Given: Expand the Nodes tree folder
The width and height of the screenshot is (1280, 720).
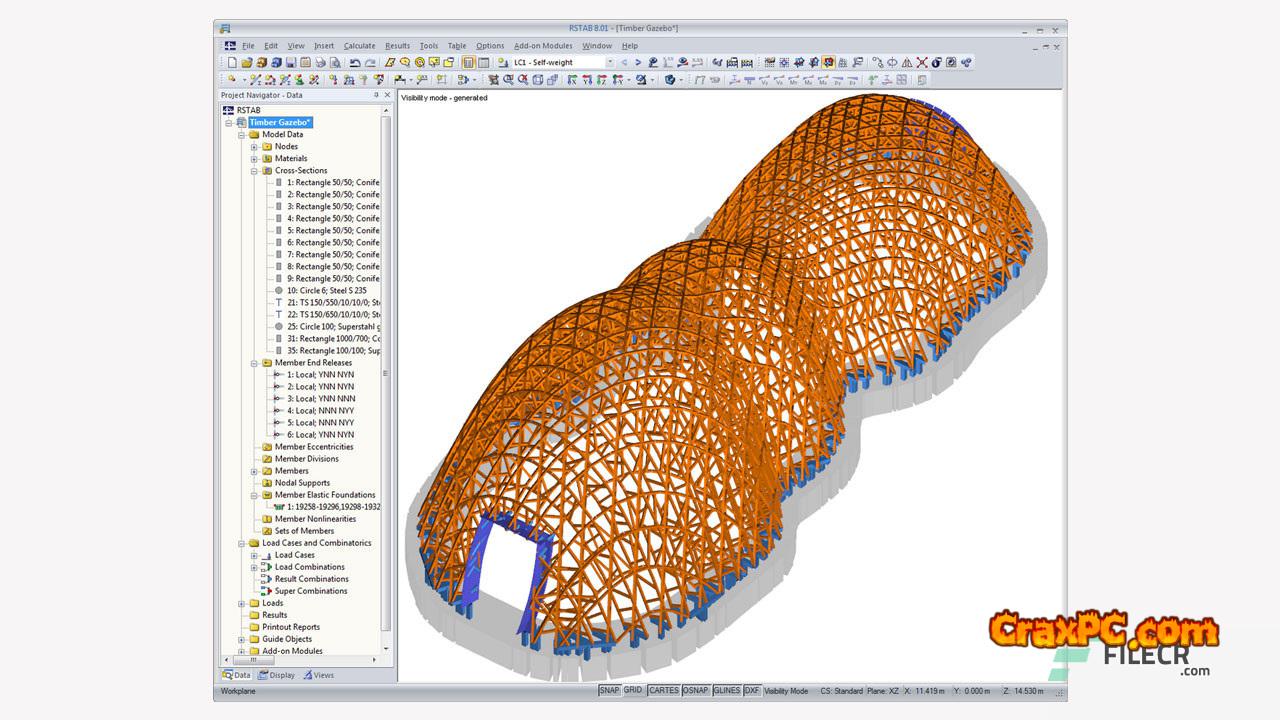Looking at the screenshot, I should [254, 147].
